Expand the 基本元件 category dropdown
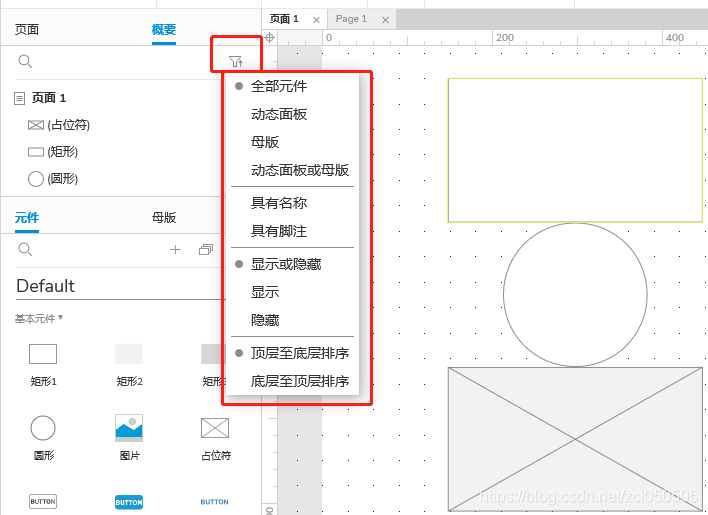The width and height of the screenshot is (708, 515). coord(39,318)
